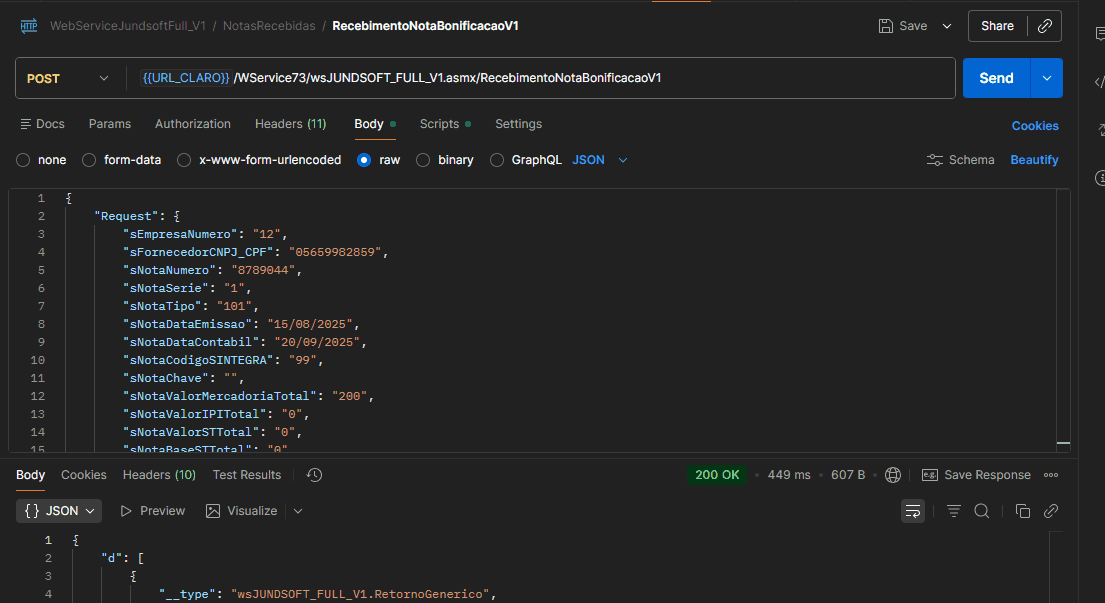Image resolution: width=1105 pixels, height=603 pixels.
Task: Open search in the response body
Action: pos(982,511)
